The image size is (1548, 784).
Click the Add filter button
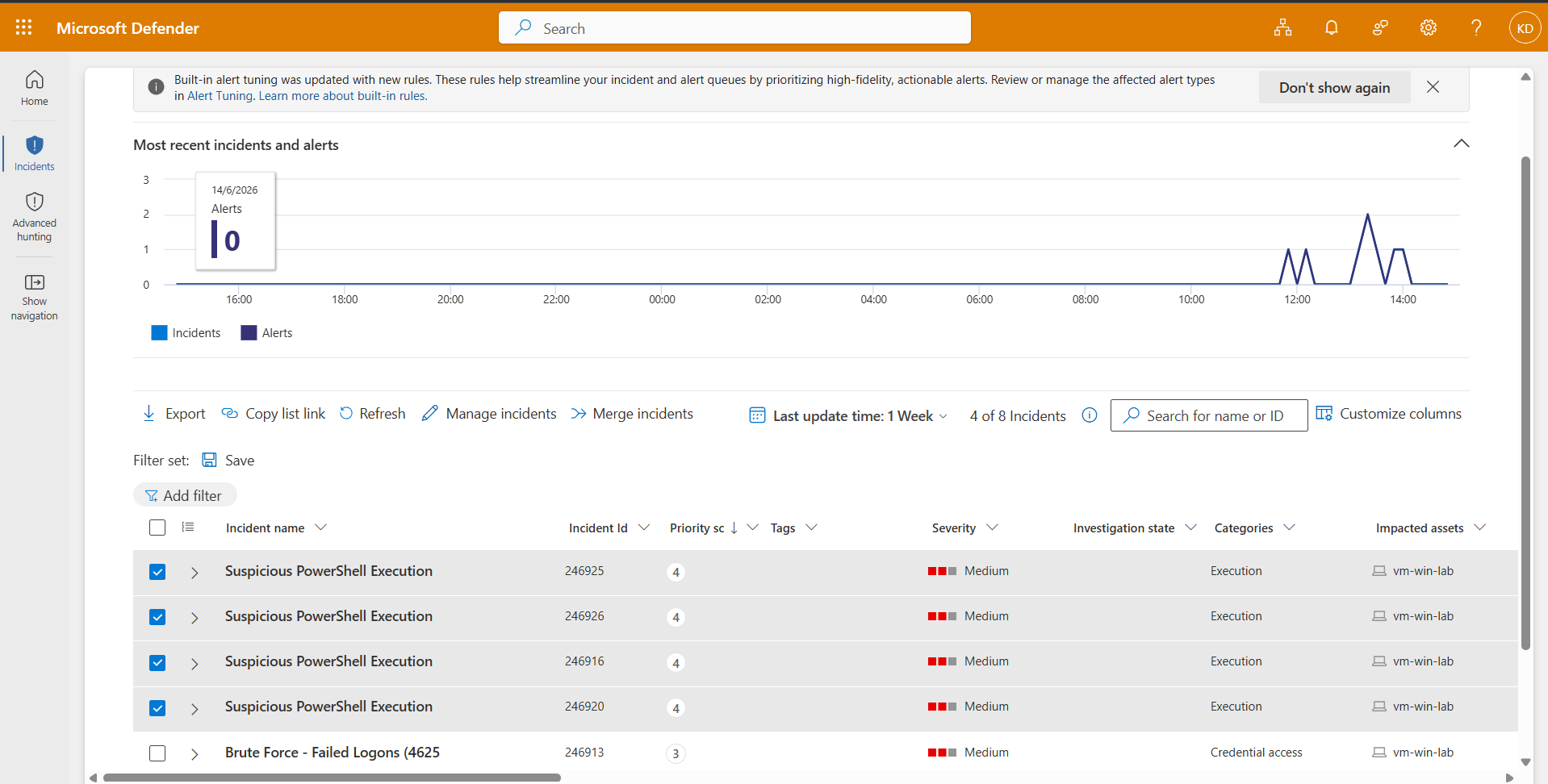click(x=185, y=495)
